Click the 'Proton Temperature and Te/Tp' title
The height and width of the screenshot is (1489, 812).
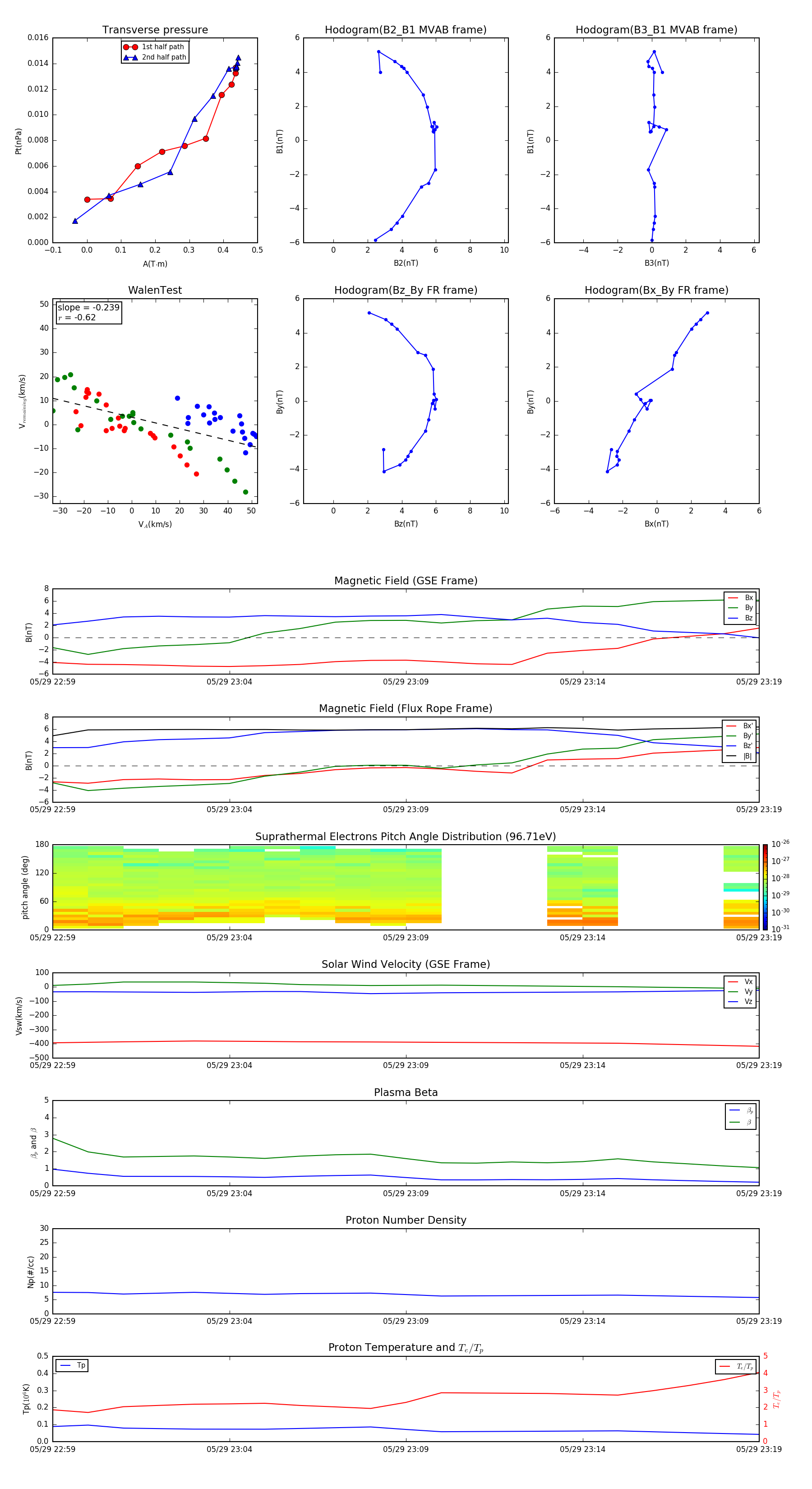click(x=406, y=1348)
